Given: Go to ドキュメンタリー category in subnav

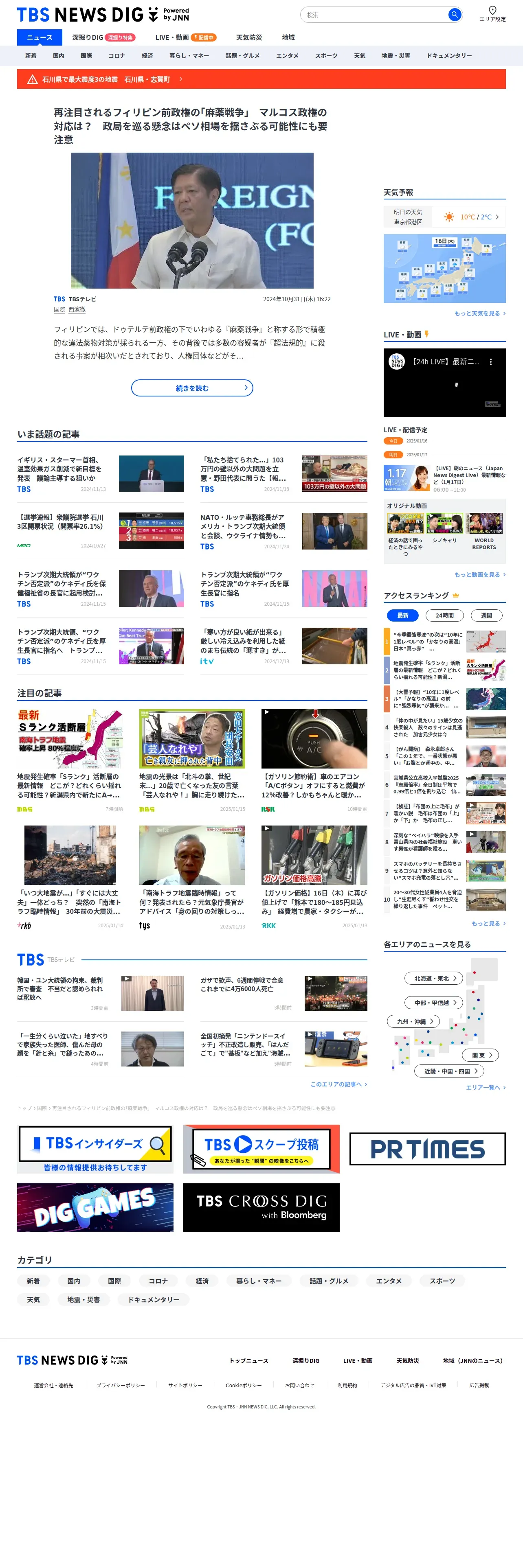Looking at the screenshot, I should click(449, 55).
